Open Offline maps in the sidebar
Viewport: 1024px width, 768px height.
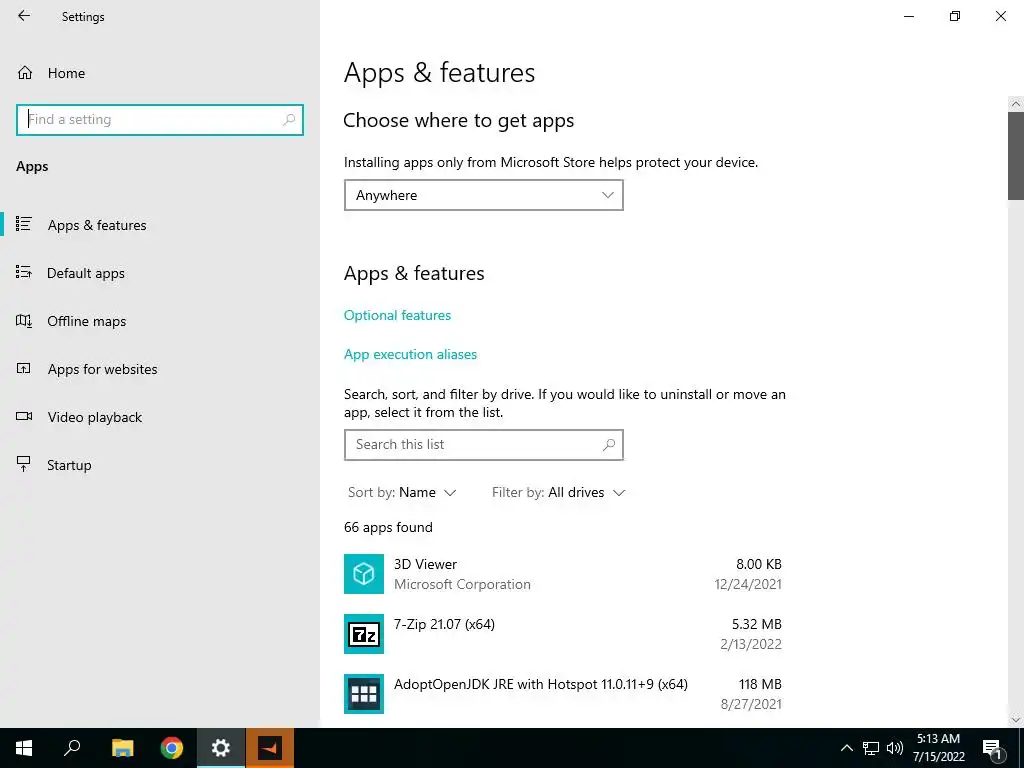pos(160,321)
